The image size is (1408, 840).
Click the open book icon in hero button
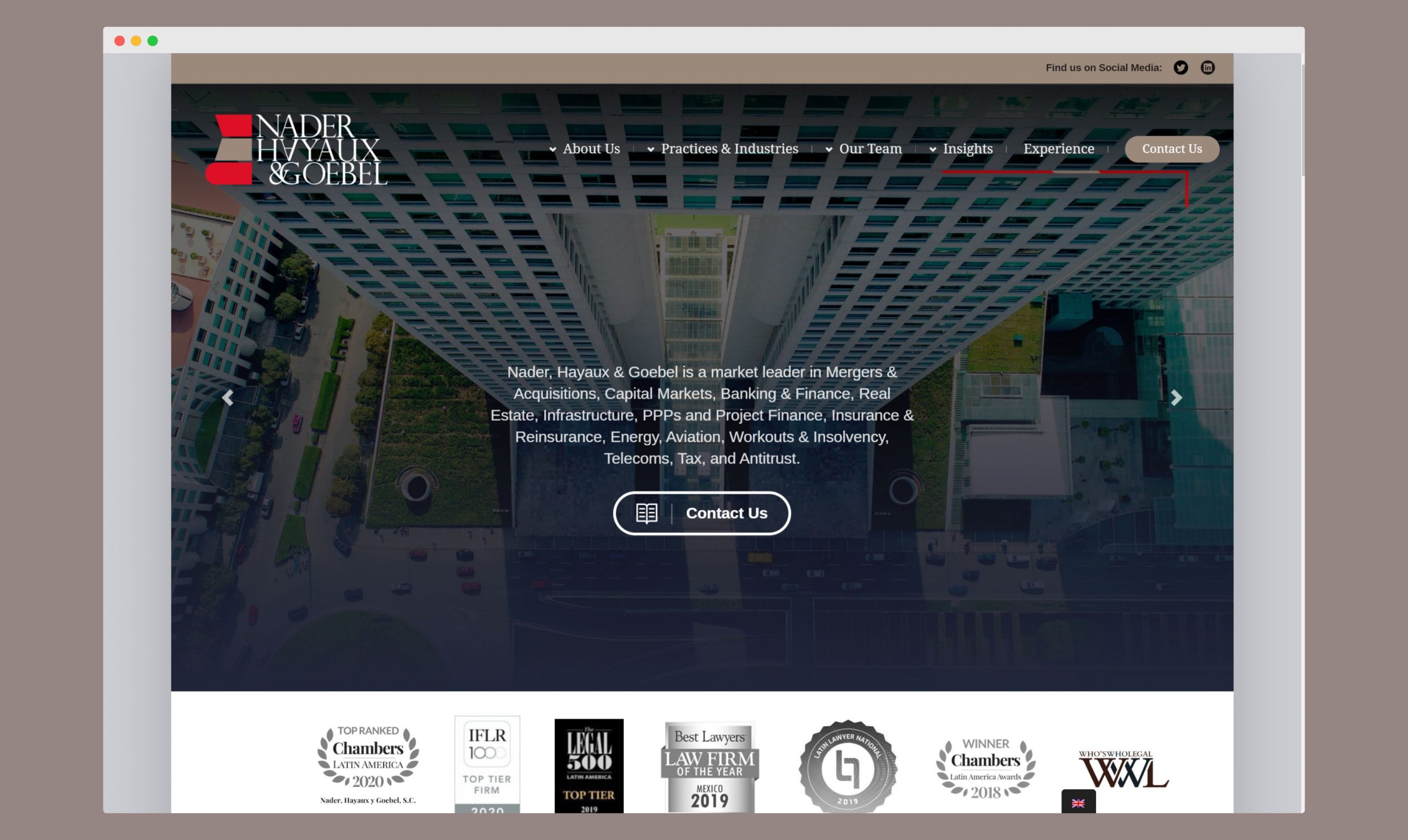(x=647, y=513)
